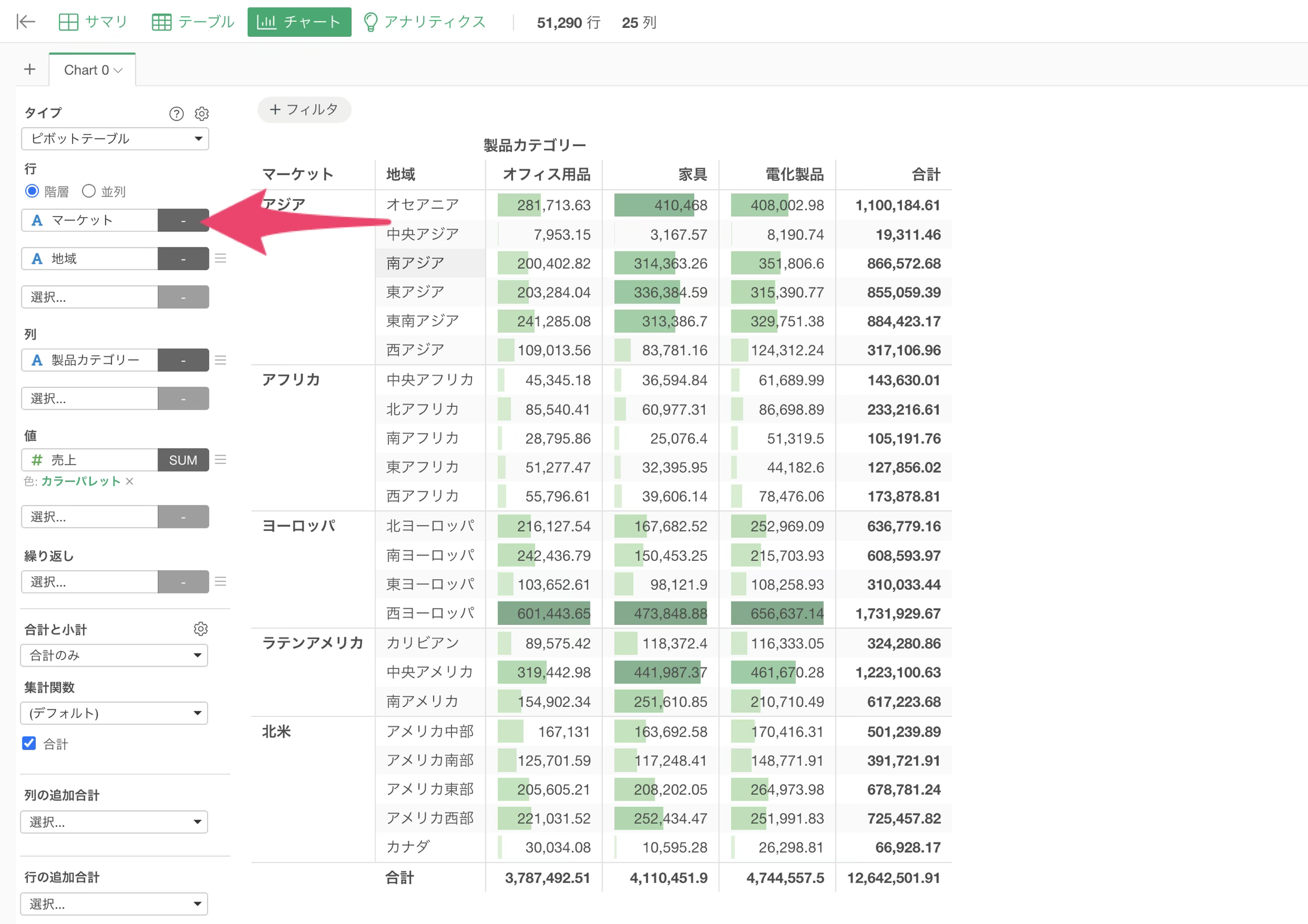Viewport: 1308px width, 924px height.
Task: Open the SUM aggregation menu for 売上
Action: point(184,460)
